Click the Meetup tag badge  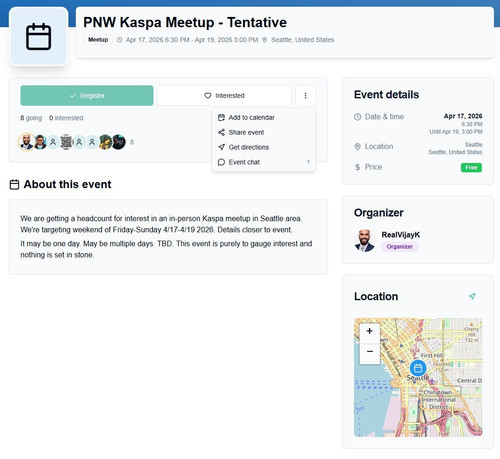(98, 40)
